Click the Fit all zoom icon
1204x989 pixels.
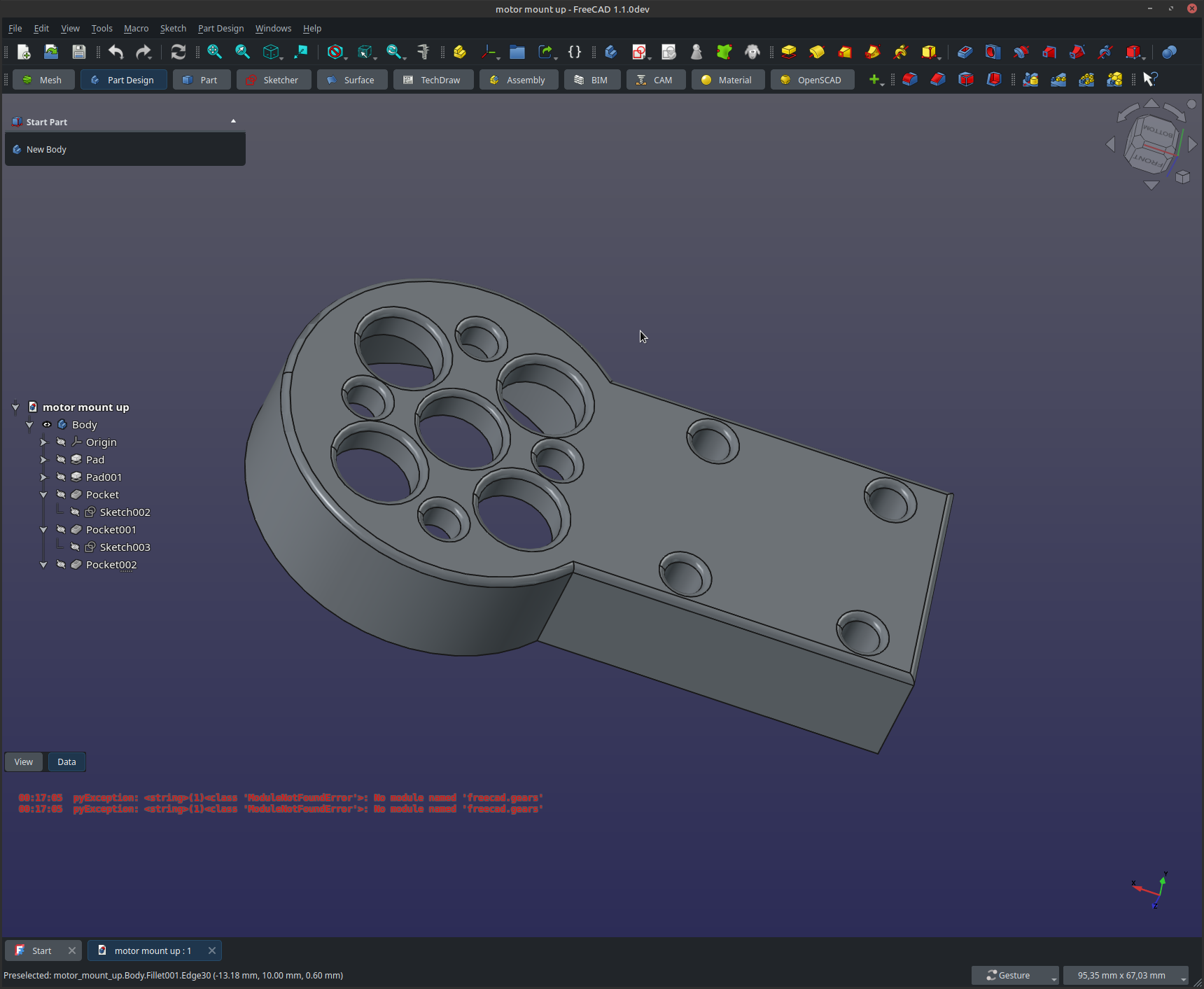tap(214, 52)
